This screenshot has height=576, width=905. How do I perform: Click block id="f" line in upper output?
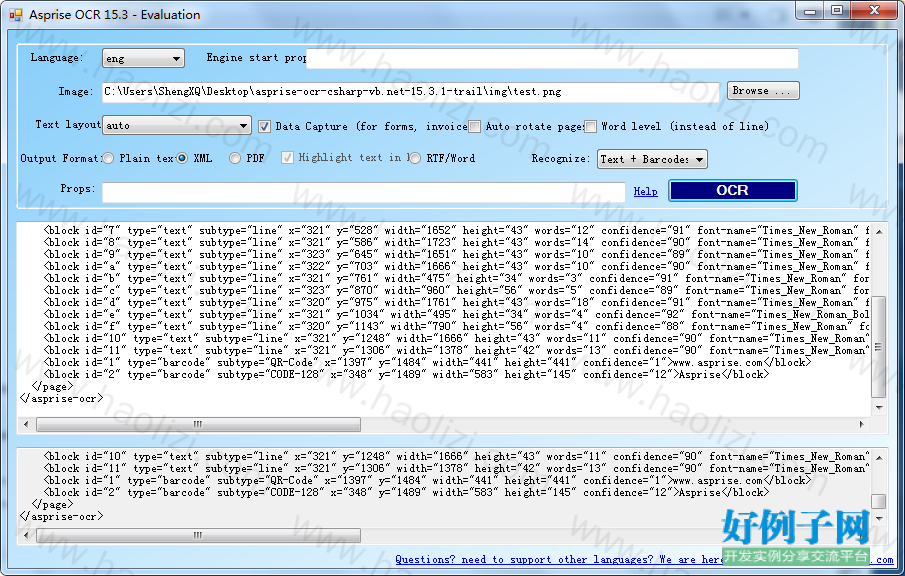point(456,327)
